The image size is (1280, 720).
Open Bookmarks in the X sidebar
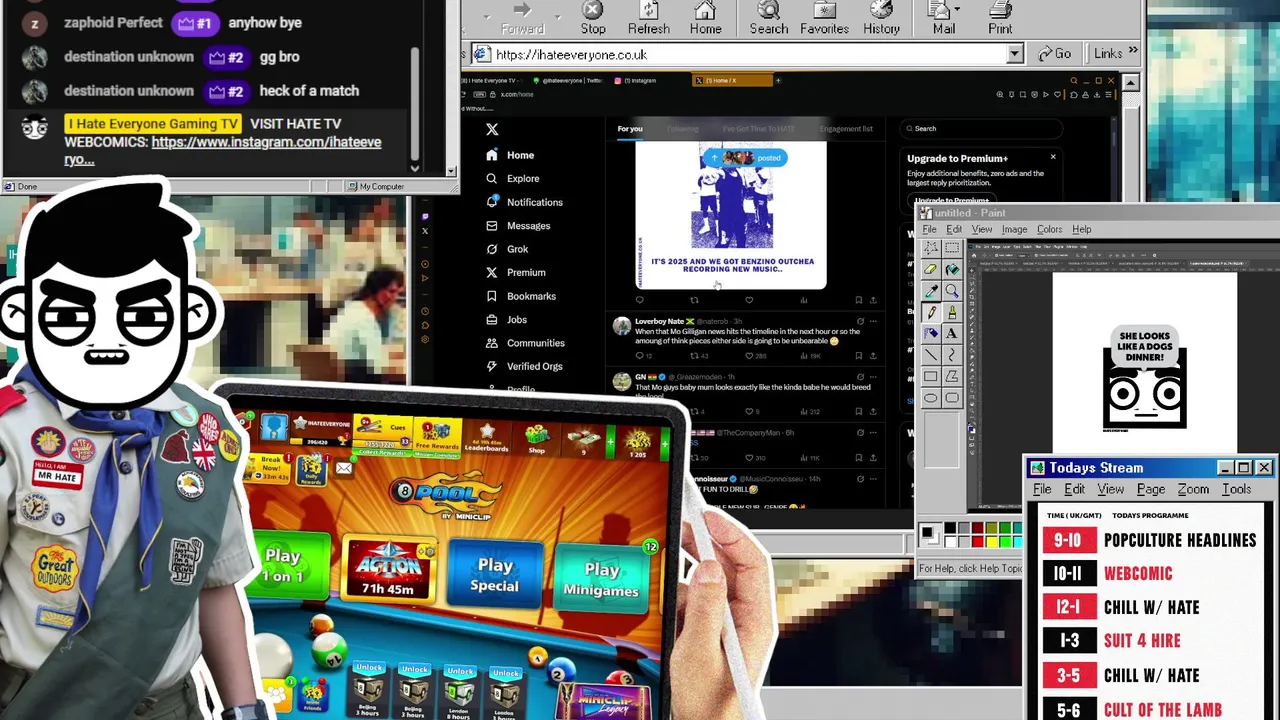(521, 296)
